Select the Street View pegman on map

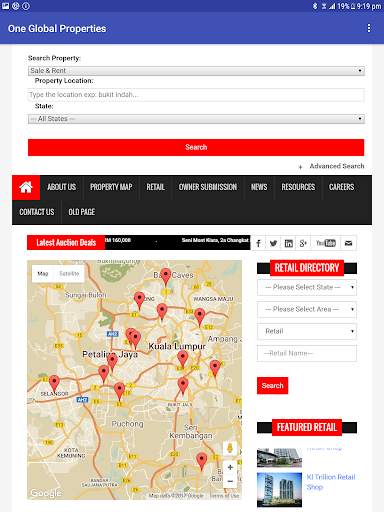coord(230,448)
